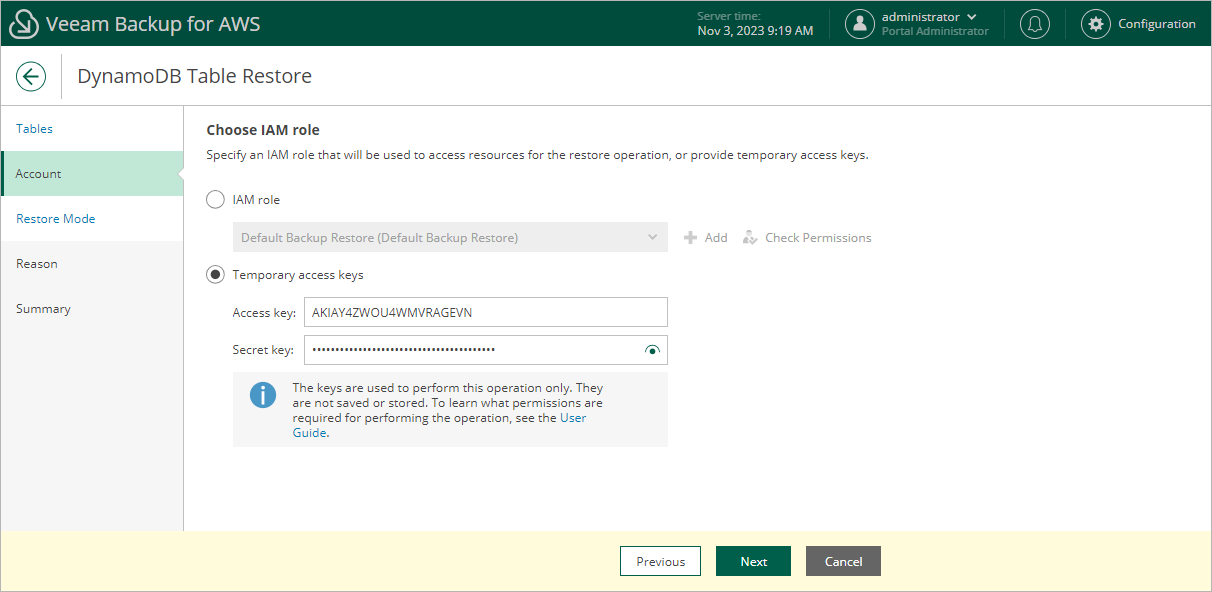This screenshot has width=1212, height=592.
Task: Click the Next button
Action: coord(753,561)
